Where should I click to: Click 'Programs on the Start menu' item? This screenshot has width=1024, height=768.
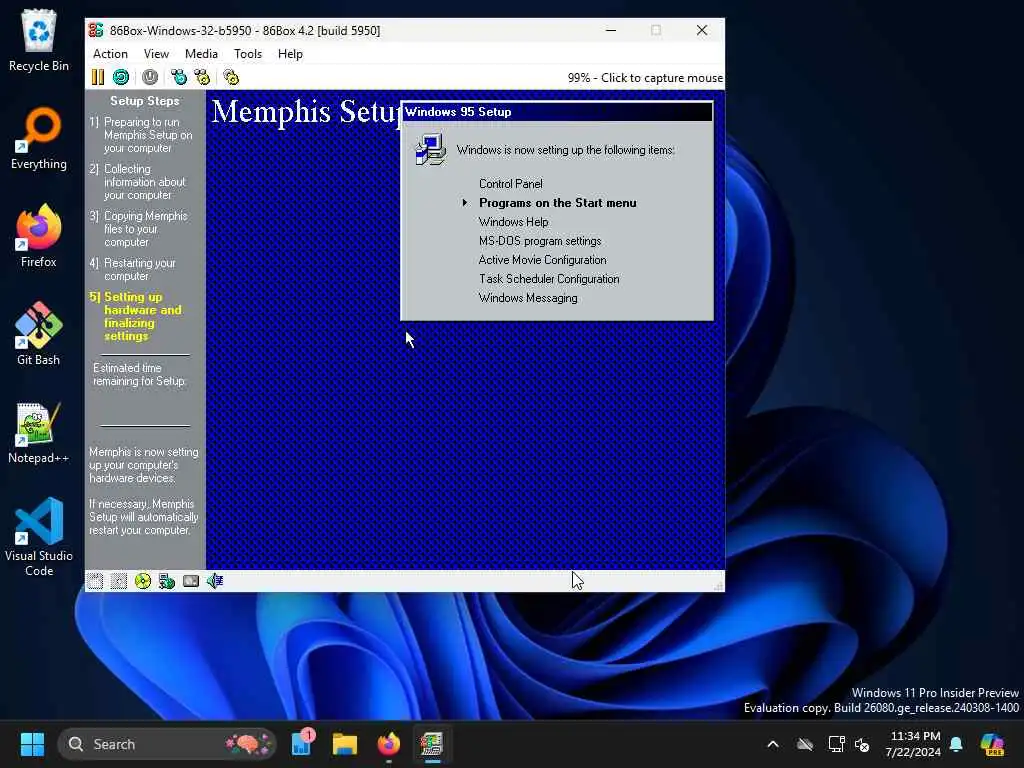558,203
